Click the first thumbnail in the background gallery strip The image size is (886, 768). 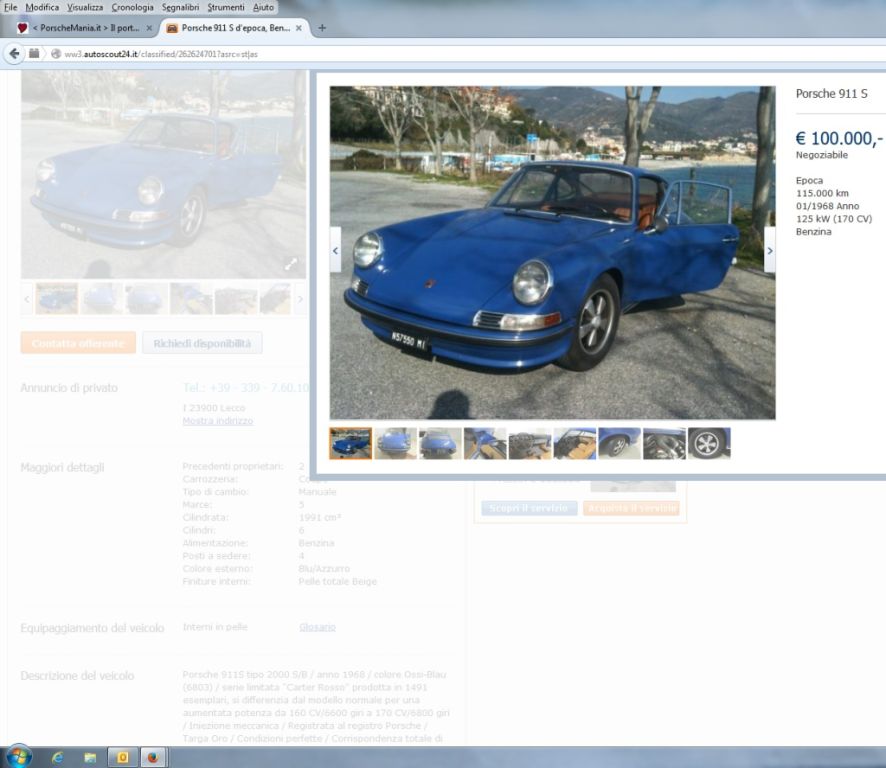(57, 298)
